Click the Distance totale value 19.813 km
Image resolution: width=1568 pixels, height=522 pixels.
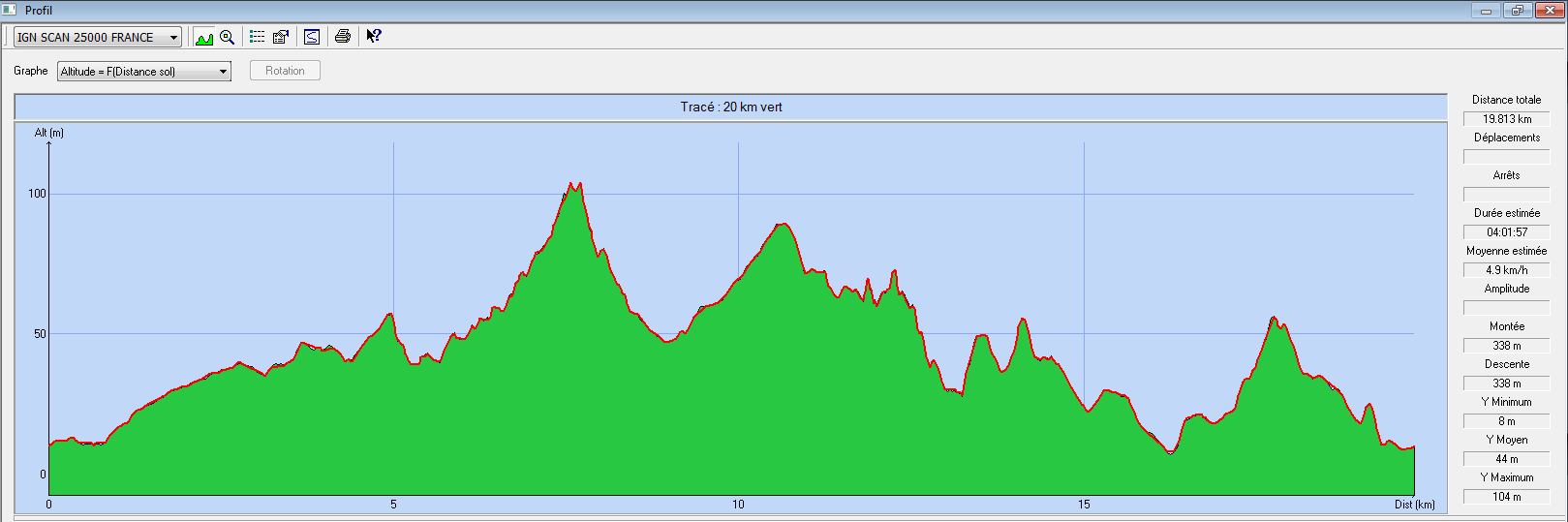click(x=1506, y=119)
